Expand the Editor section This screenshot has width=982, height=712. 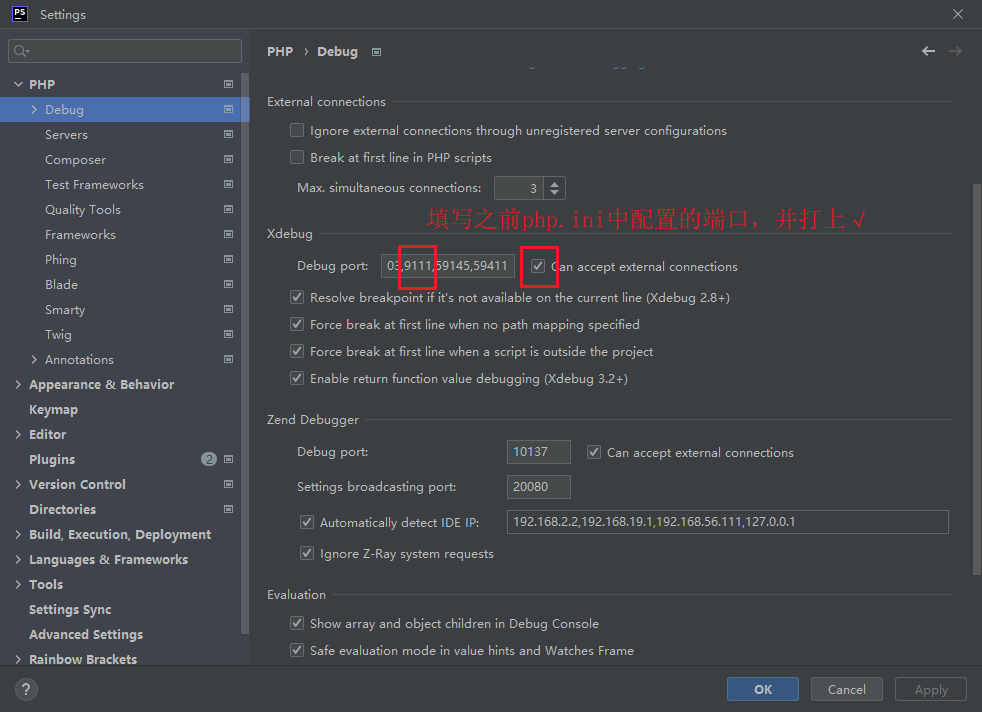coord(18,435)
